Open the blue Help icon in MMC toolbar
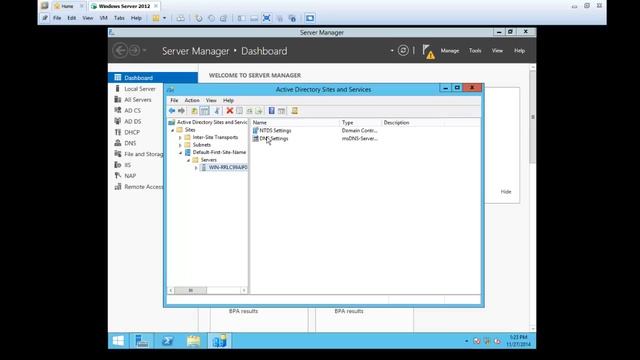640x360 pixels. (x=271, y=111)
